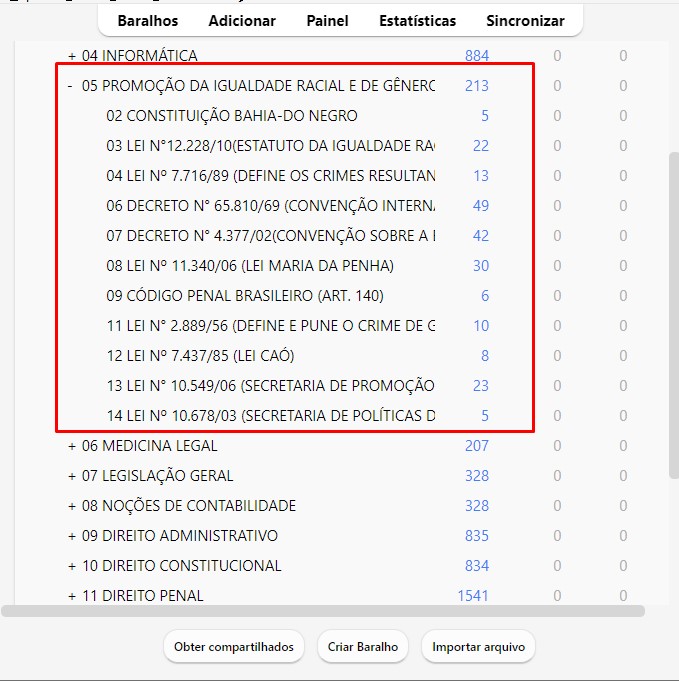Screen dimensions: 679x681
Task: Open 05 PROMOÇÃO DA IGUALDADE RACIAL deck
Action: [x=258, y=86]
